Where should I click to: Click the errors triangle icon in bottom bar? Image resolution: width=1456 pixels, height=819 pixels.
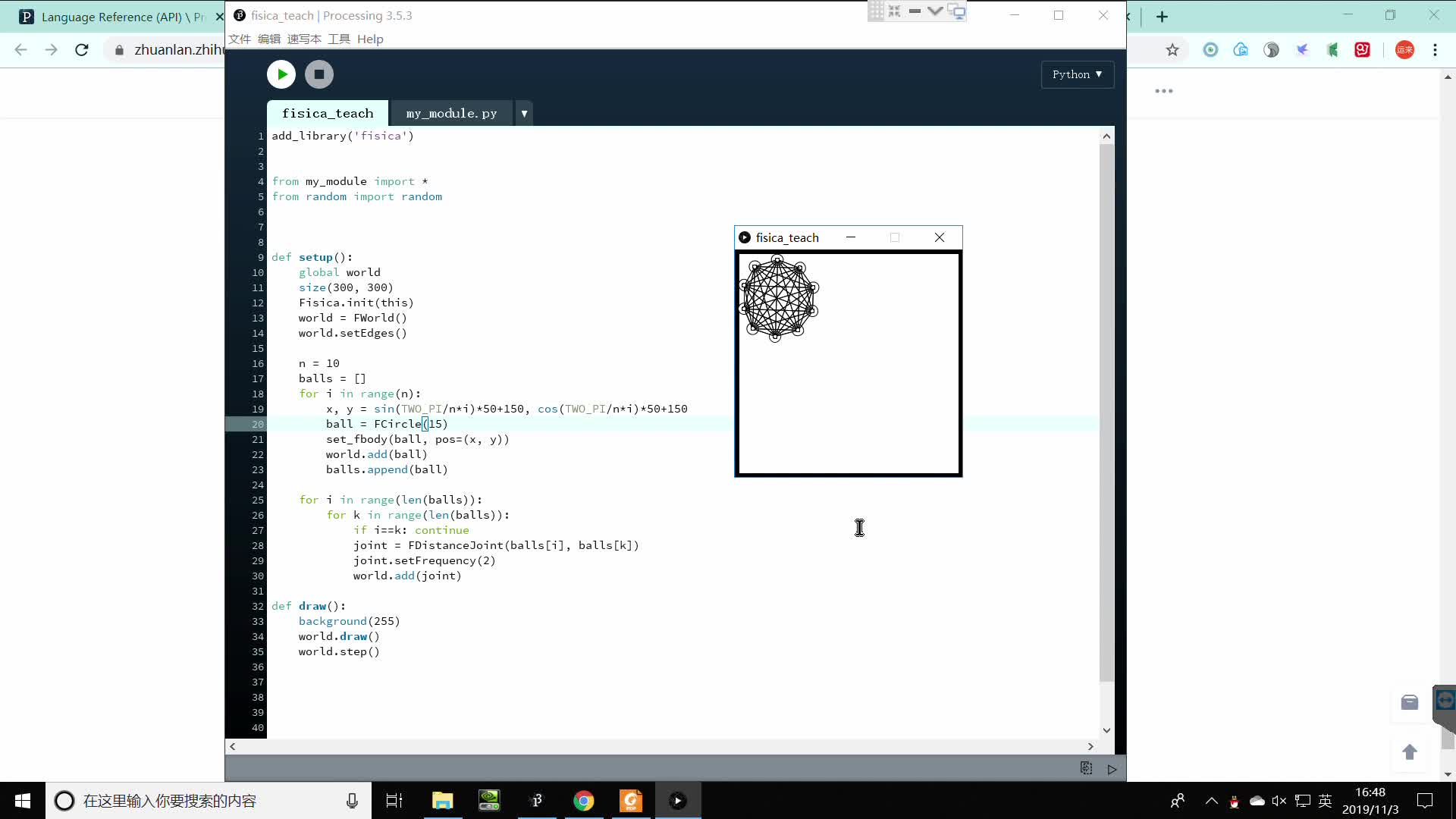pos(1112,769)
